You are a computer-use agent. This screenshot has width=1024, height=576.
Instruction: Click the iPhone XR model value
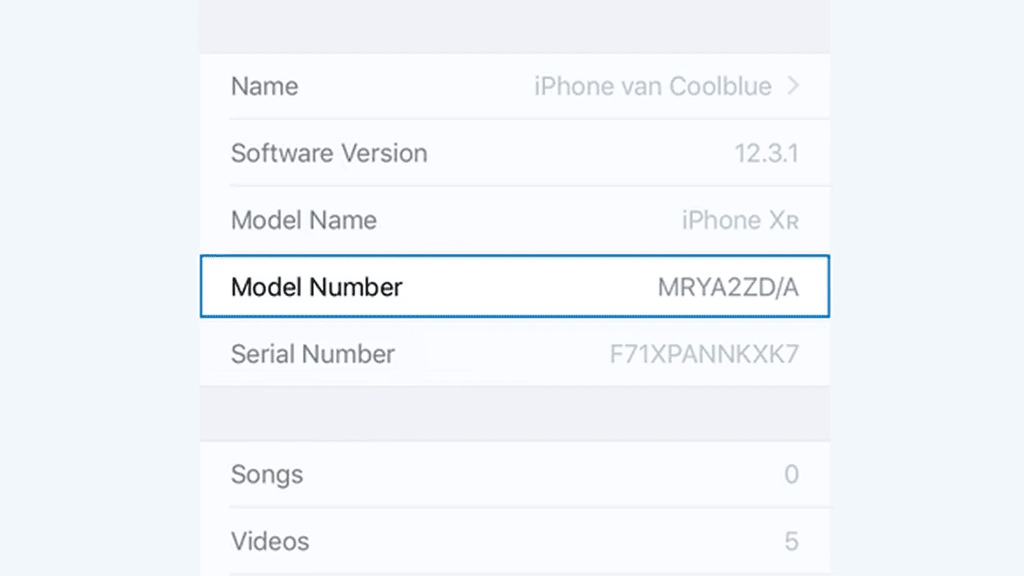coord(740,221)
